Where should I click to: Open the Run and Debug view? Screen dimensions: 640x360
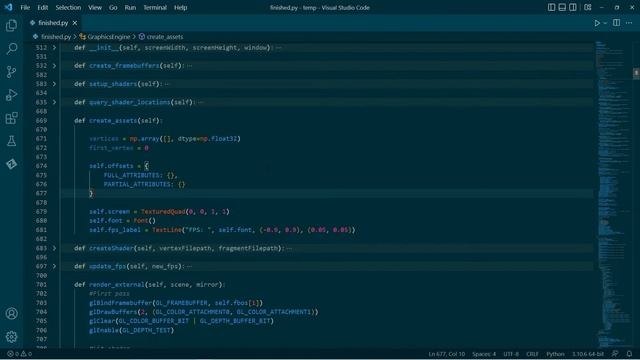click(x=11, y=95)
